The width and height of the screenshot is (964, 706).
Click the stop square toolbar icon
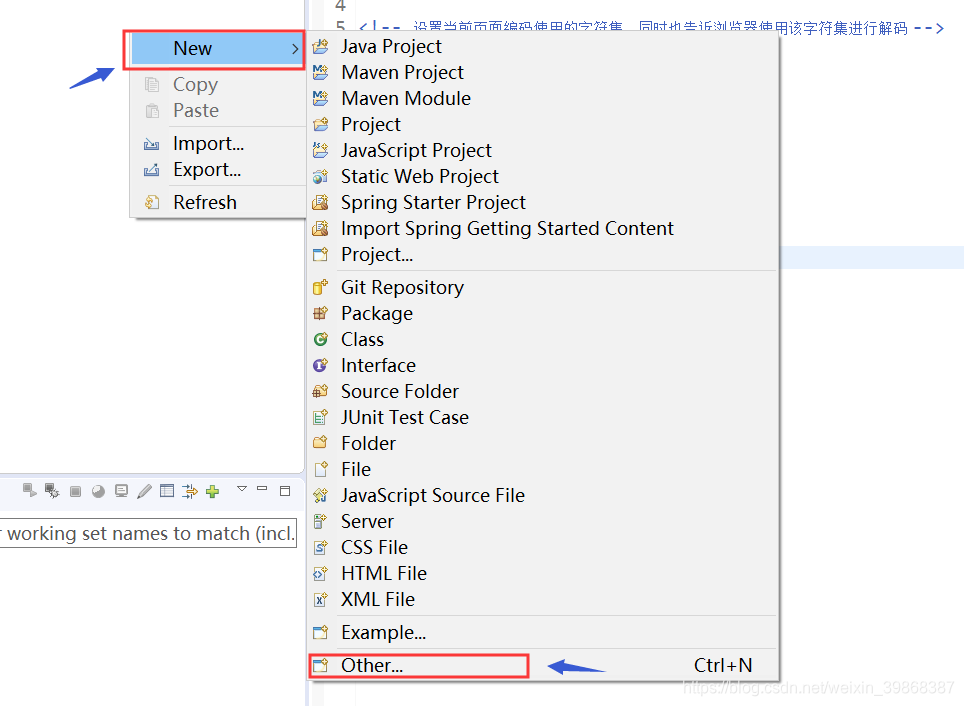point(75,491)
